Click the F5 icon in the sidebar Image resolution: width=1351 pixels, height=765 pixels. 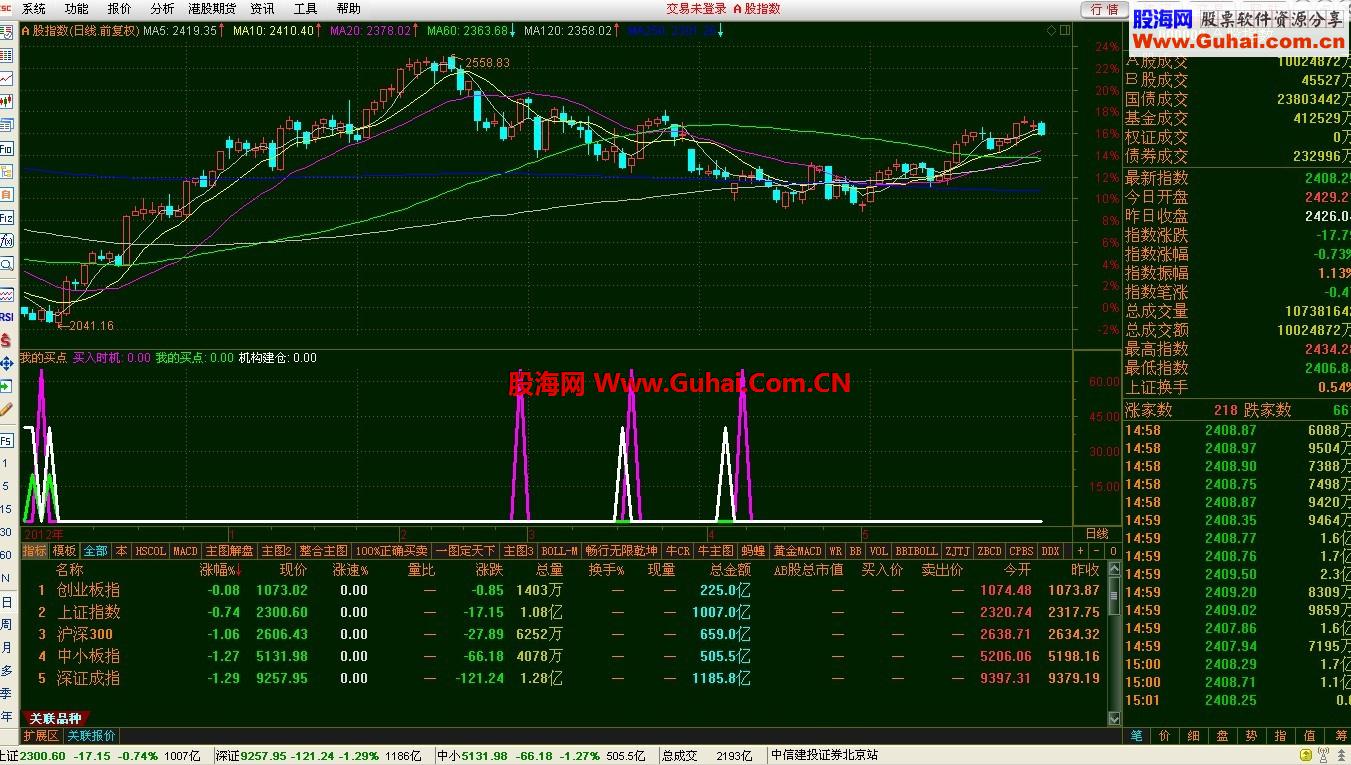coord(7,441)
